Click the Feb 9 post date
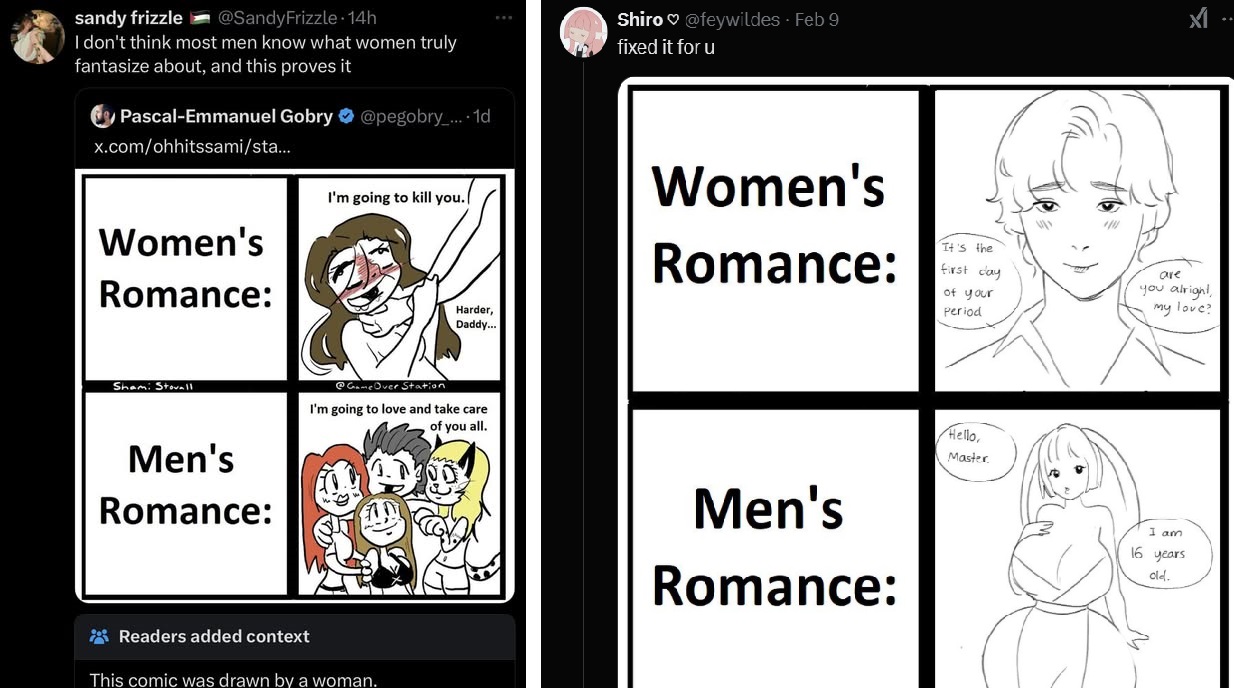Image resolution: width=1234 pixels, height=688 pixels. [816, 20]
